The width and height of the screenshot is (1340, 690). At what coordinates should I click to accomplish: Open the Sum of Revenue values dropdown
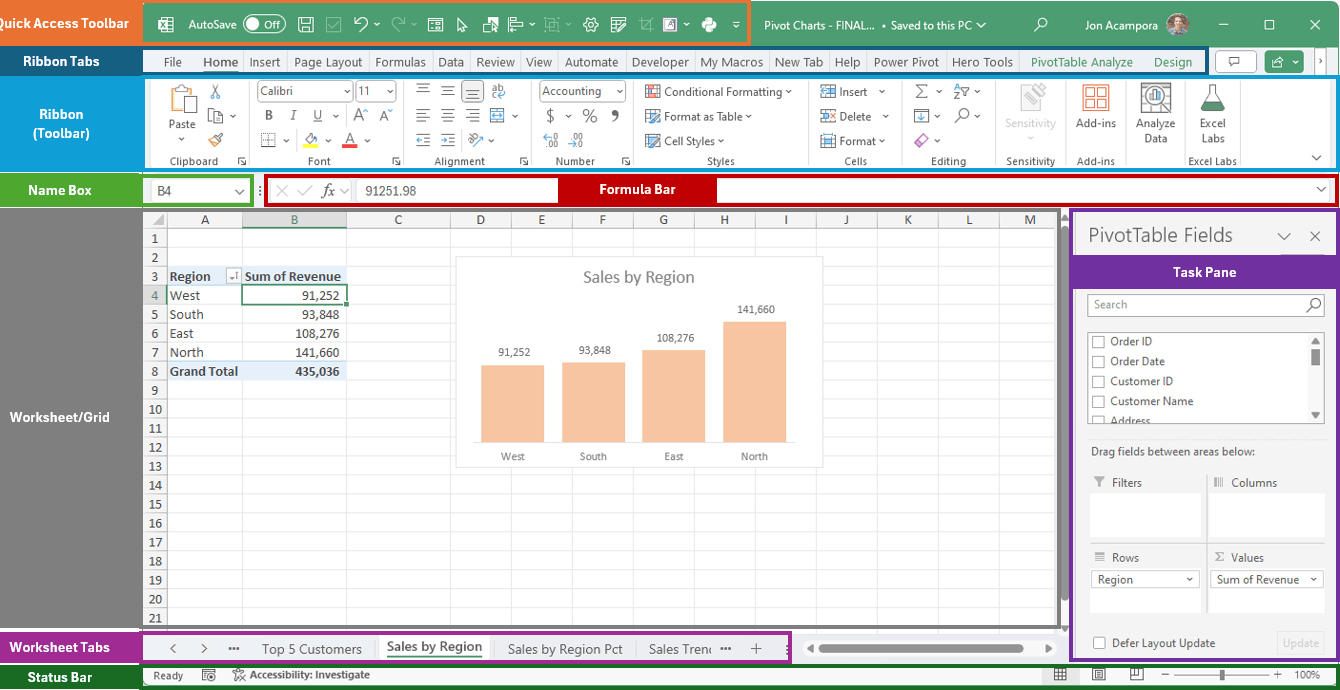1312,580
